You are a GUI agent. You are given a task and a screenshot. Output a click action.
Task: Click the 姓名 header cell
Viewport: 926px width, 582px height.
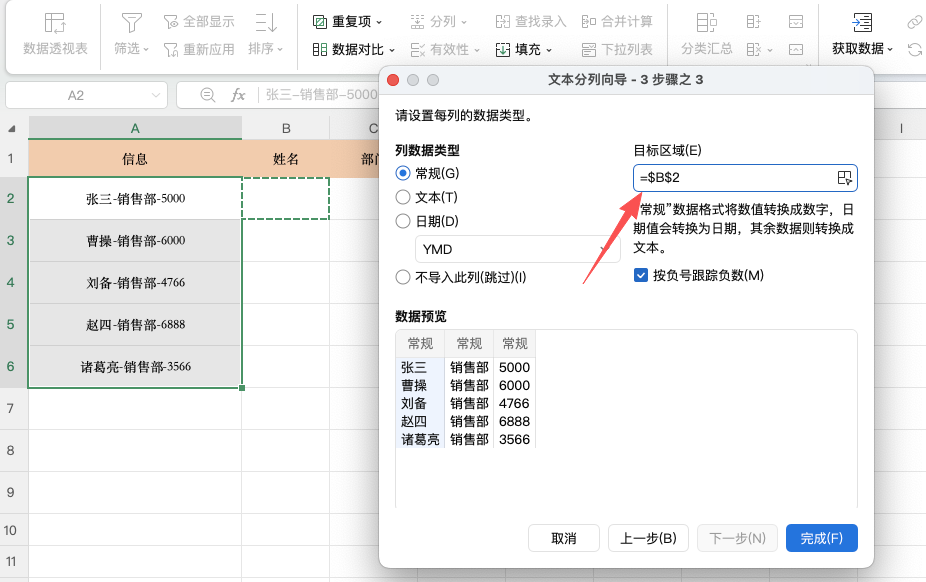[x=286, y=159]
